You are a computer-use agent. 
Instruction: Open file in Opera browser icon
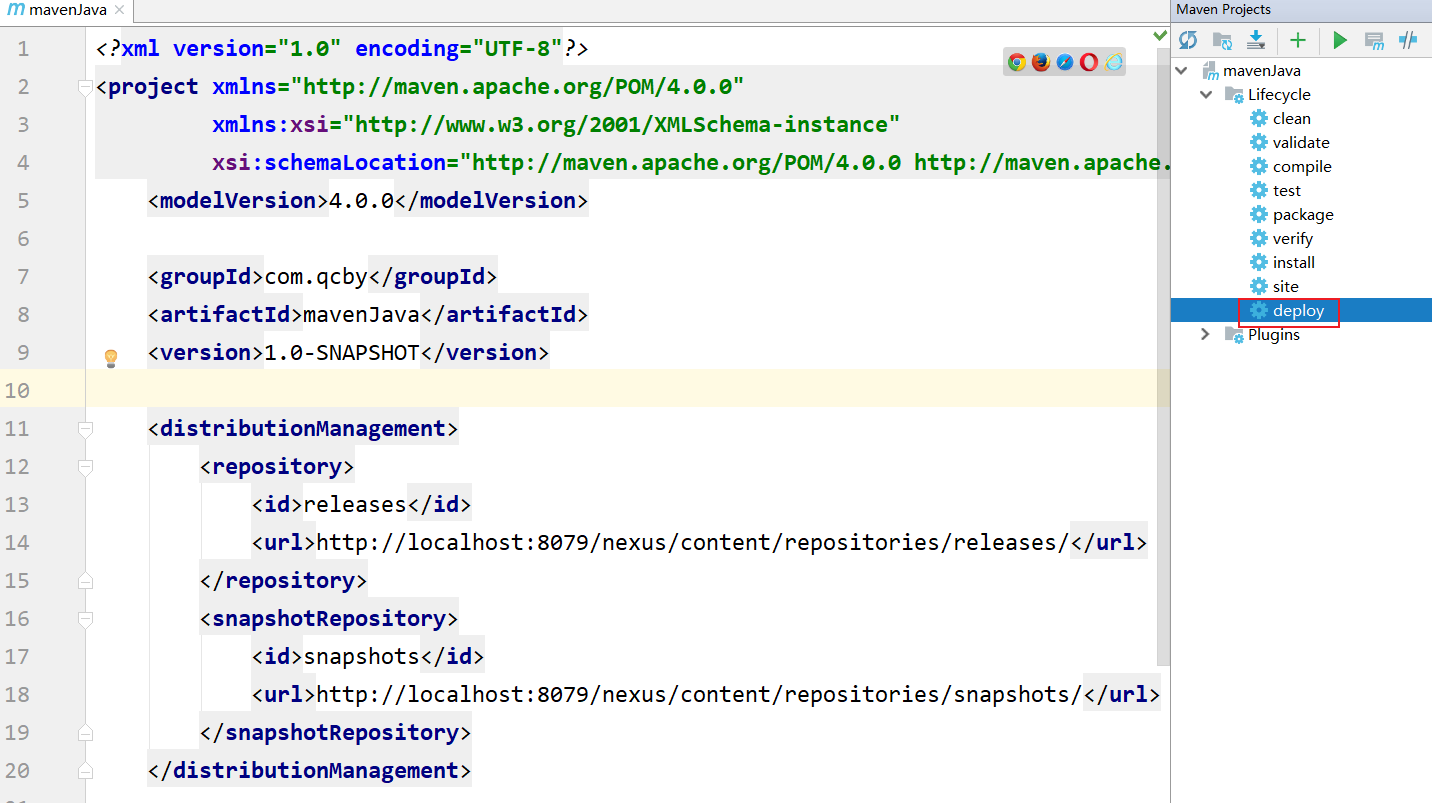[1089, 62]
